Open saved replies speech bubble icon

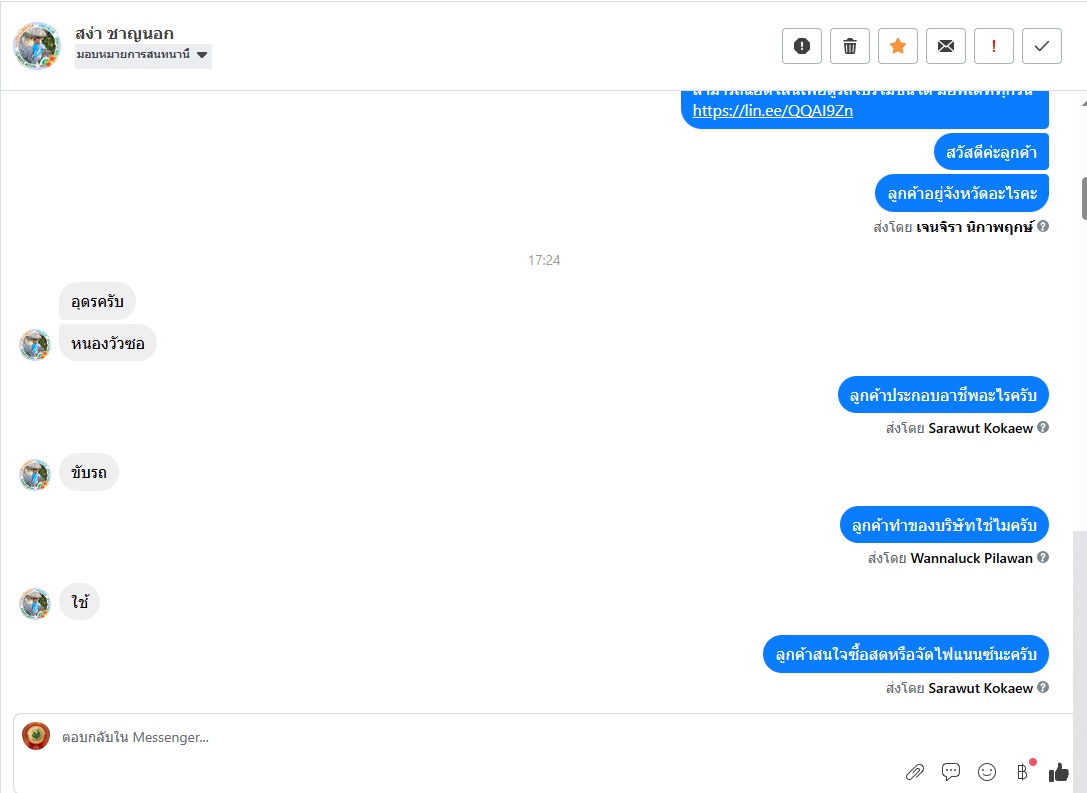(x=951, y=772)
